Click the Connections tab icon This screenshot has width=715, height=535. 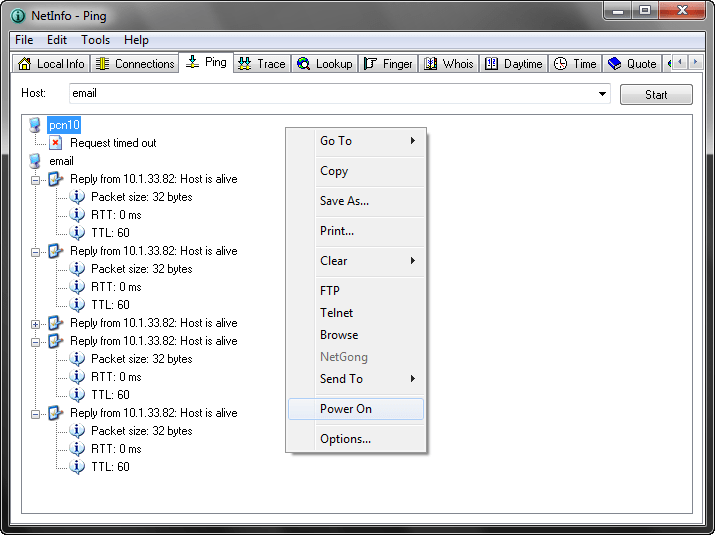pyautogui.click(x=102, y=63)
